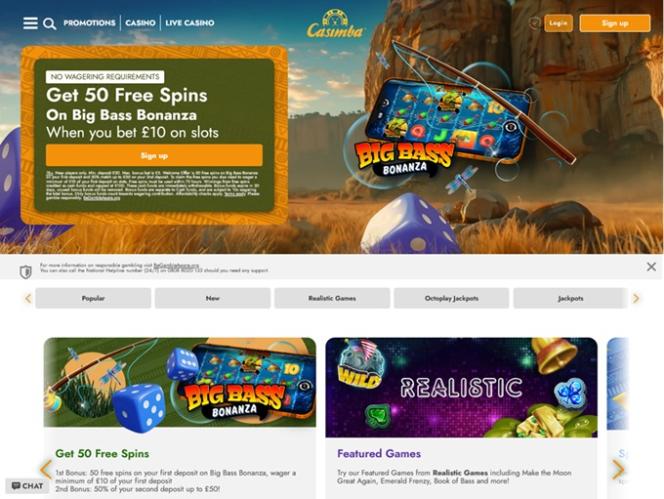Open the Promotions menu item
664x499 pixels.
tap(89, 23)
